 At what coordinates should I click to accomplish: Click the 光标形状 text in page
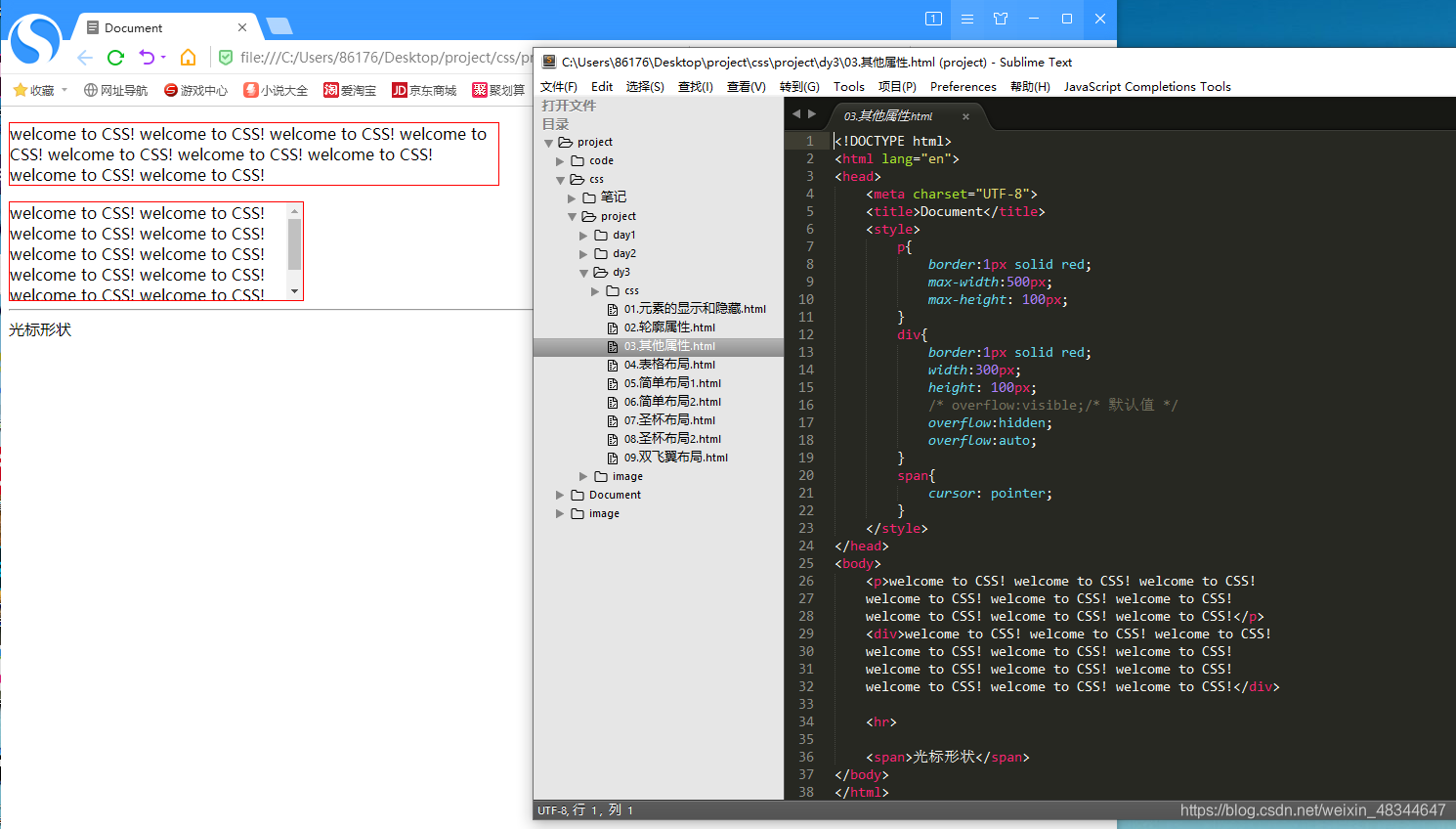tap(40, 329)
